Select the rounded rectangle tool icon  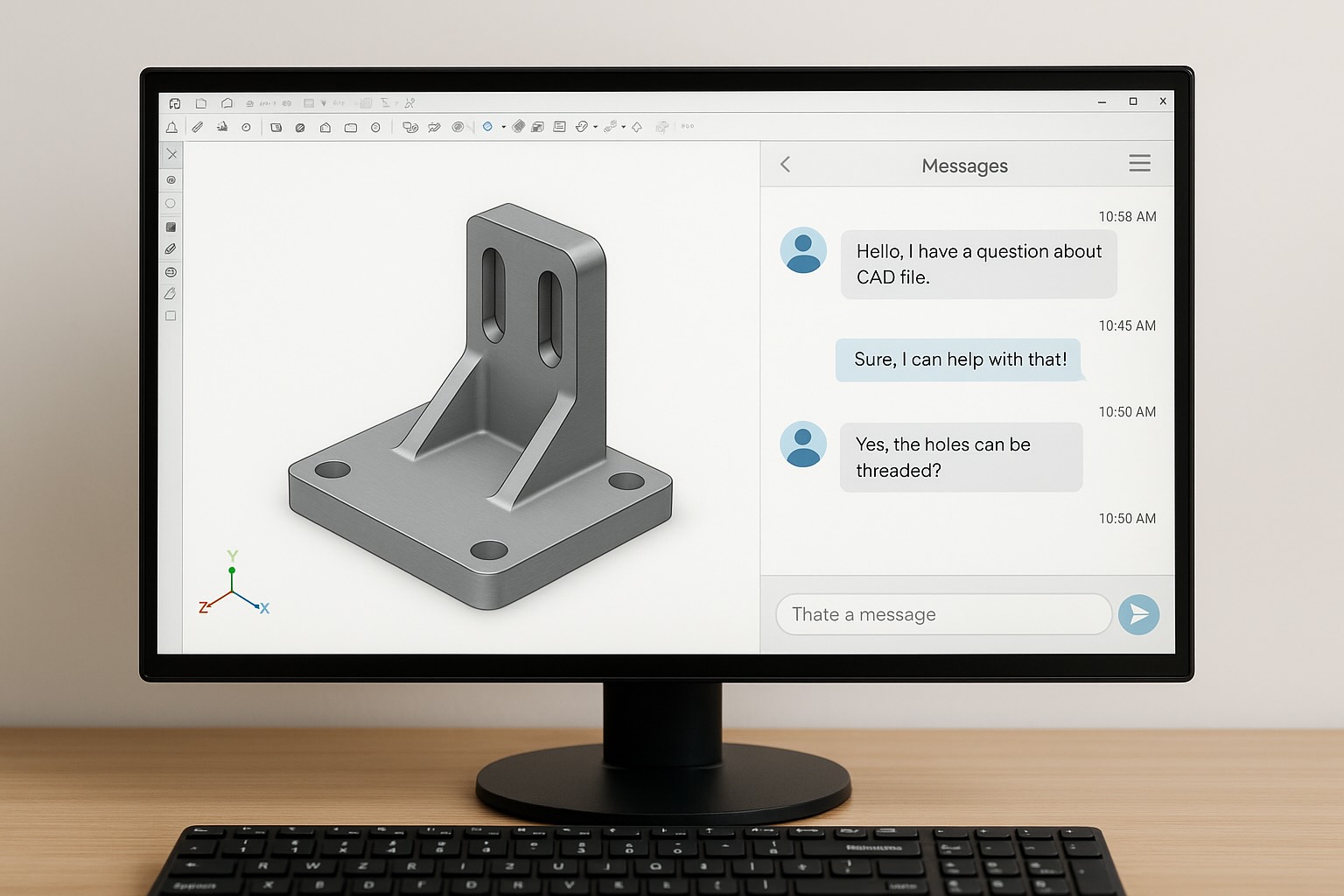351,127
